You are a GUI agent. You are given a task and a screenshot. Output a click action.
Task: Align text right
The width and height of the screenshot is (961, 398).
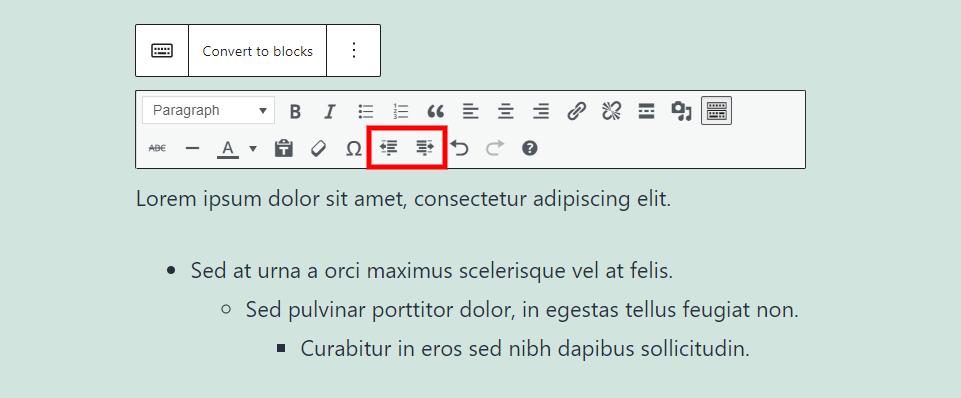click(541, 112)
